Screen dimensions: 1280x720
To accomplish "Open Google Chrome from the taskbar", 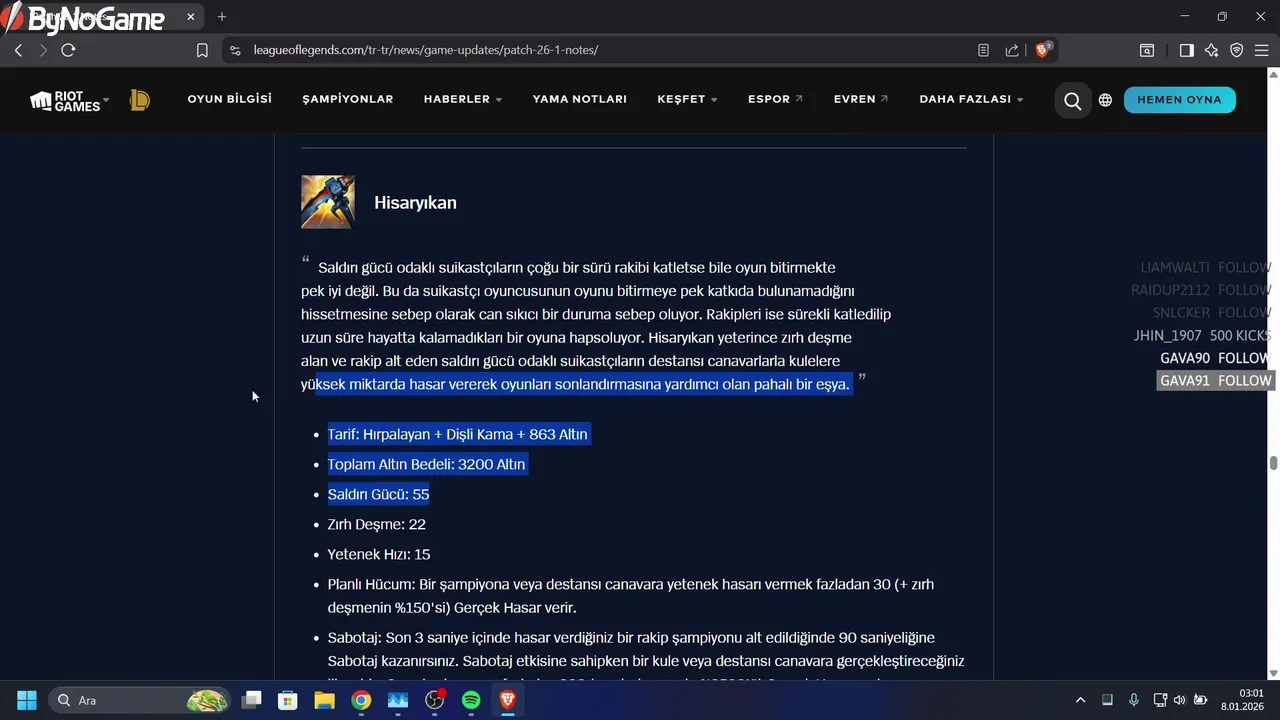I will [x=361, y=700].
